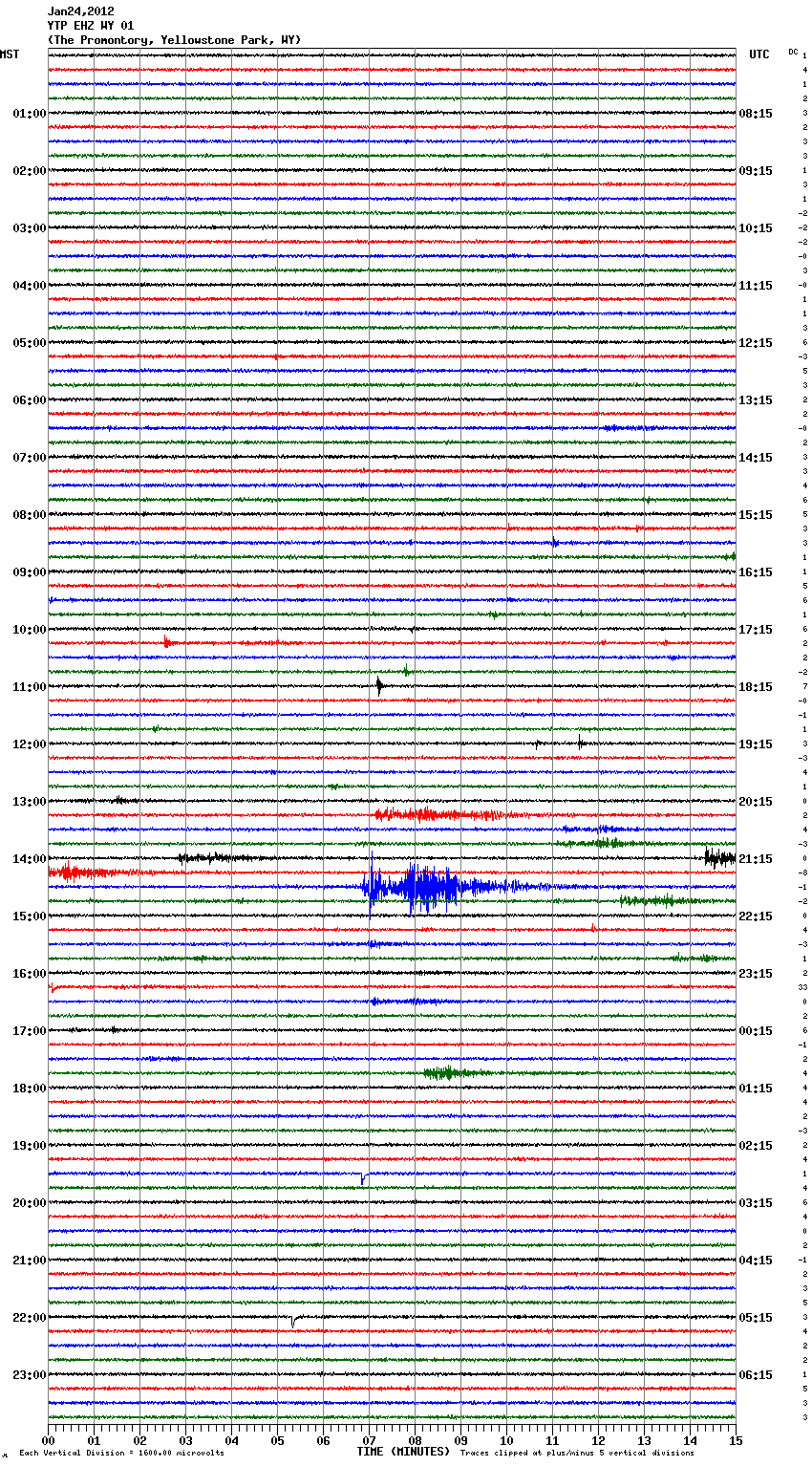Click the TIME (MINUTES) axis title
Image resolution: width=812 pixels, height=1466 pixels.
(x=403, y=1452)
